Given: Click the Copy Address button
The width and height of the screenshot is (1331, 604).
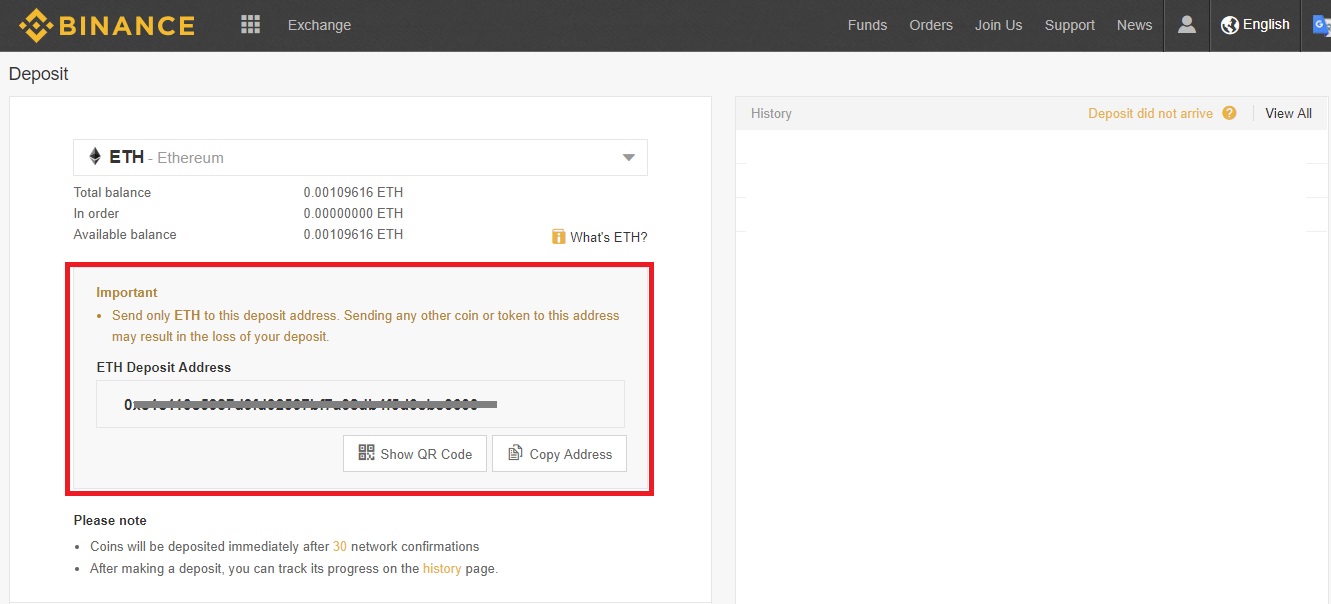Looking at the screenshot, I should (560, 453).
